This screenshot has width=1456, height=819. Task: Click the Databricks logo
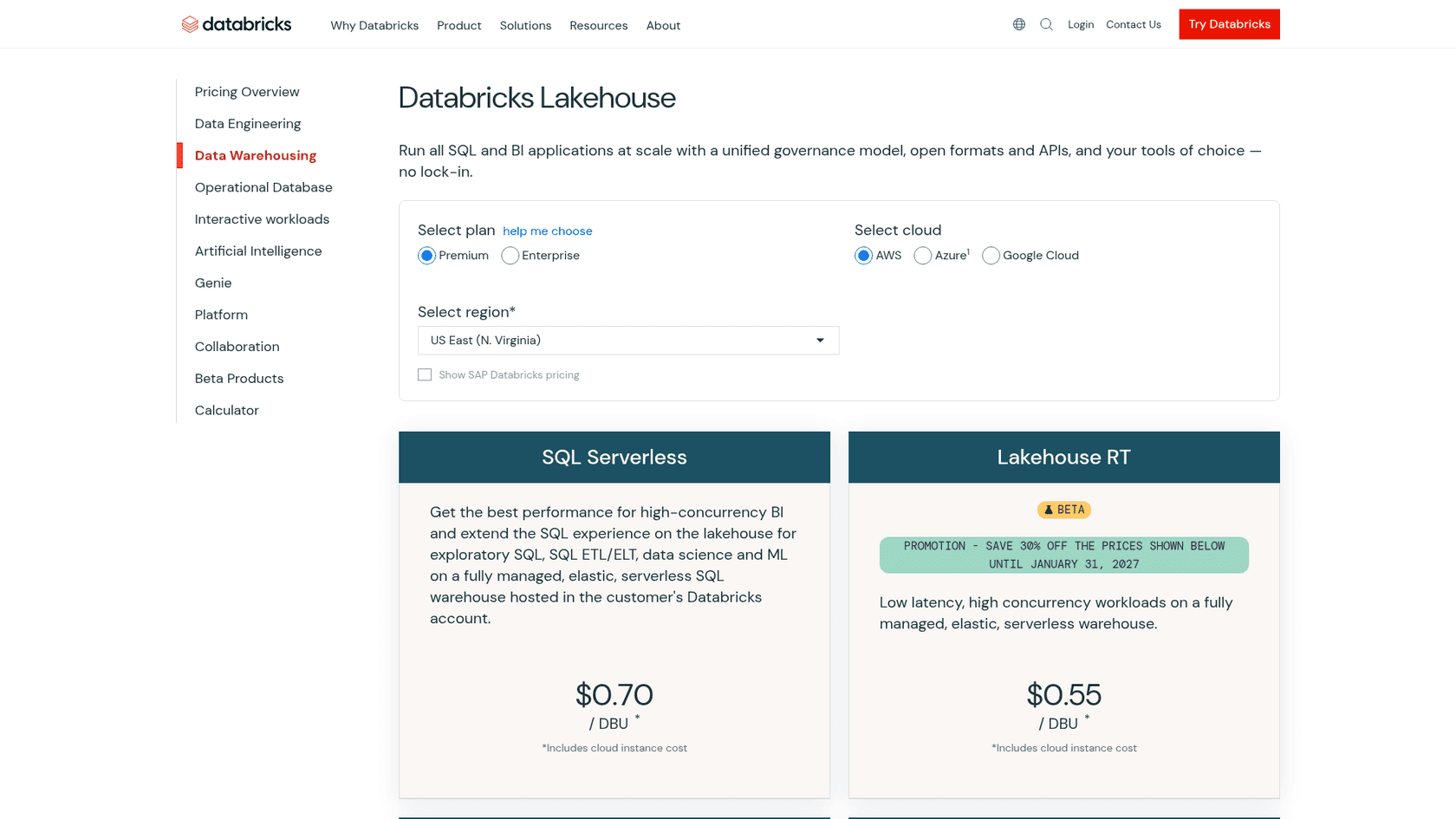(237, 24)
